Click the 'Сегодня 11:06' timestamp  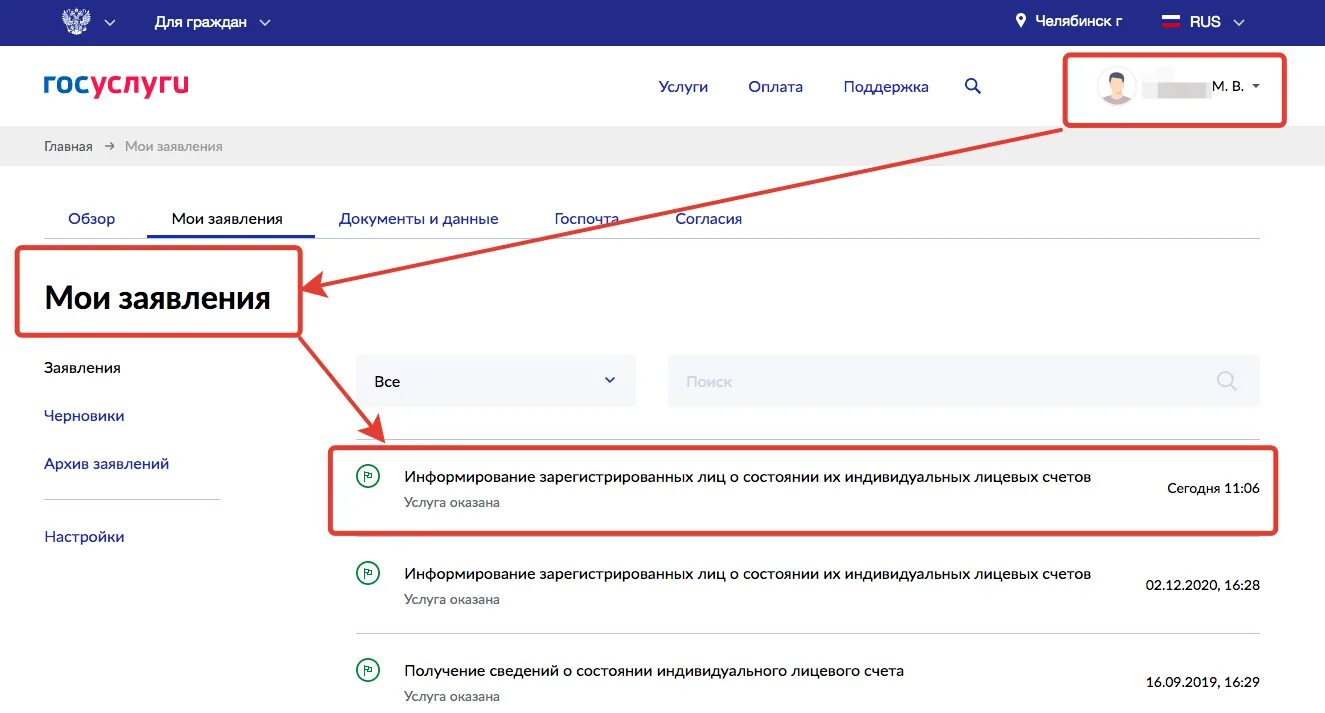coord(1213,488)
